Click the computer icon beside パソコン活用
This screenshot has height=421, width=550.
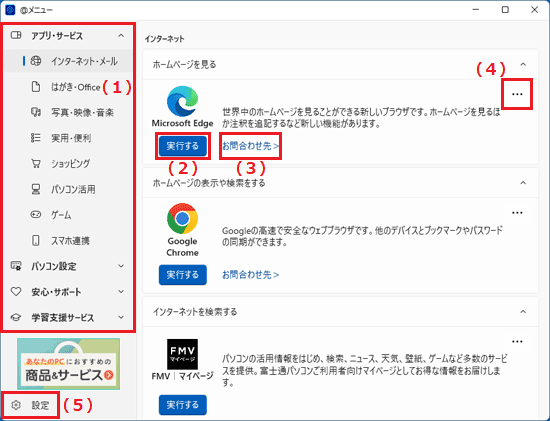pyautogui.click(x=36, y=189)
